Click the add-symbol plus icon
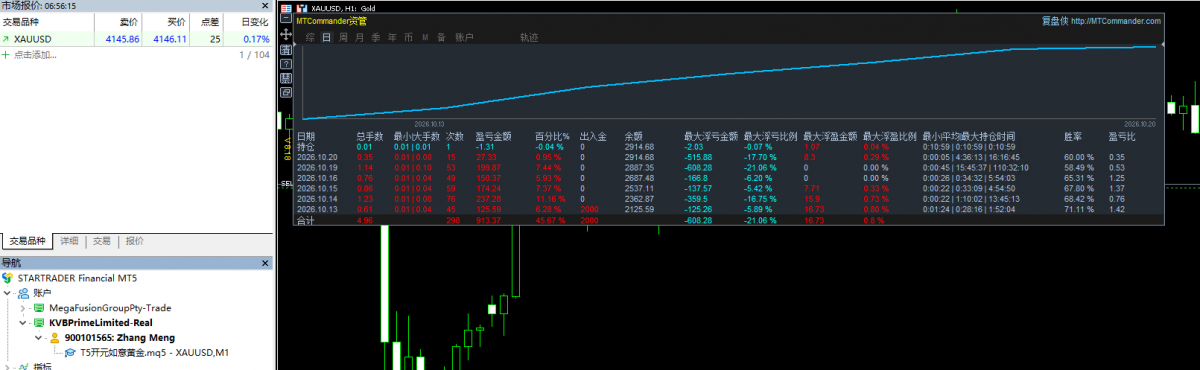The width and height of the screenshot is (1200, 370). 6,54
